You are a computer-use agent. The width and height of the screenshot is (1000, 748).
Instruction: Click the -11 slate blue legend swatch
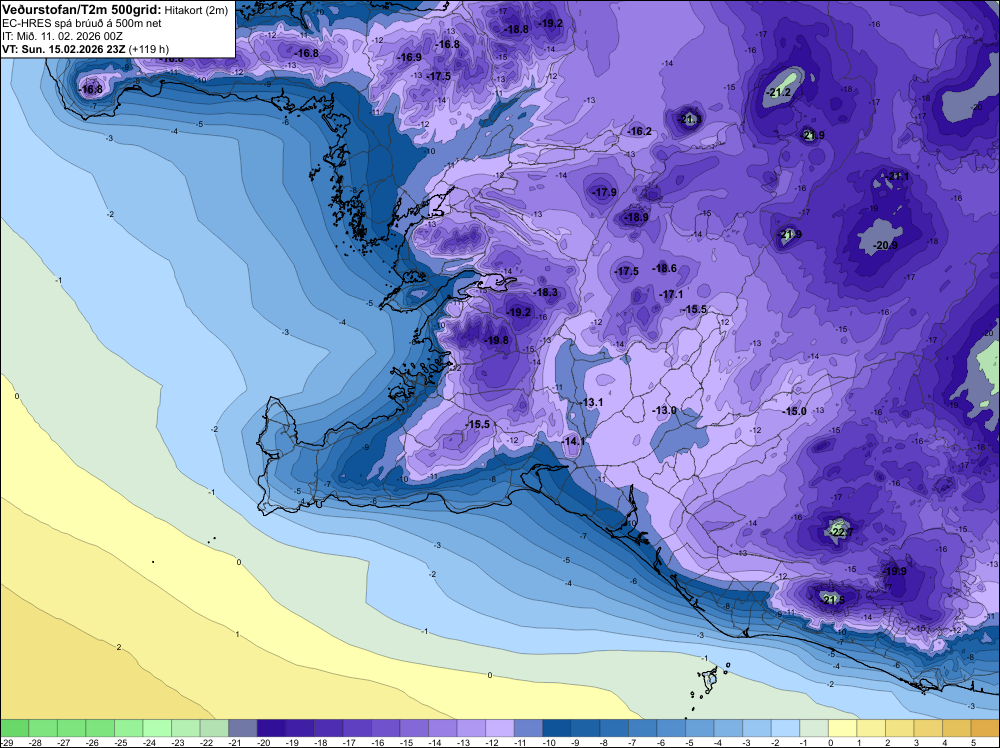529,728
